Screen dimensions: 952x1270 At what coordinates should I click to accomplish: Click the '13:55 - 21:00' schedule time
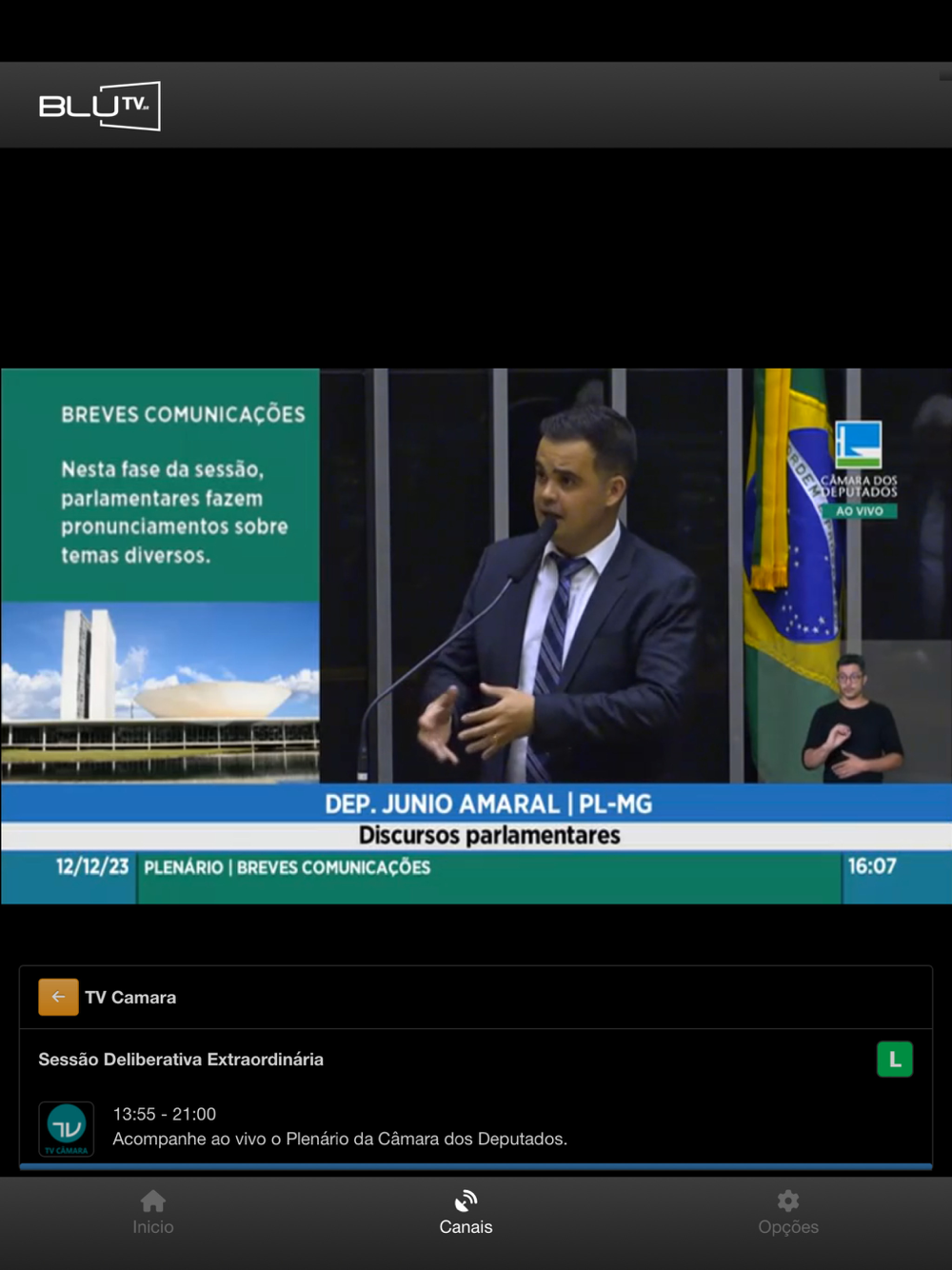(x=165, y=1114)
